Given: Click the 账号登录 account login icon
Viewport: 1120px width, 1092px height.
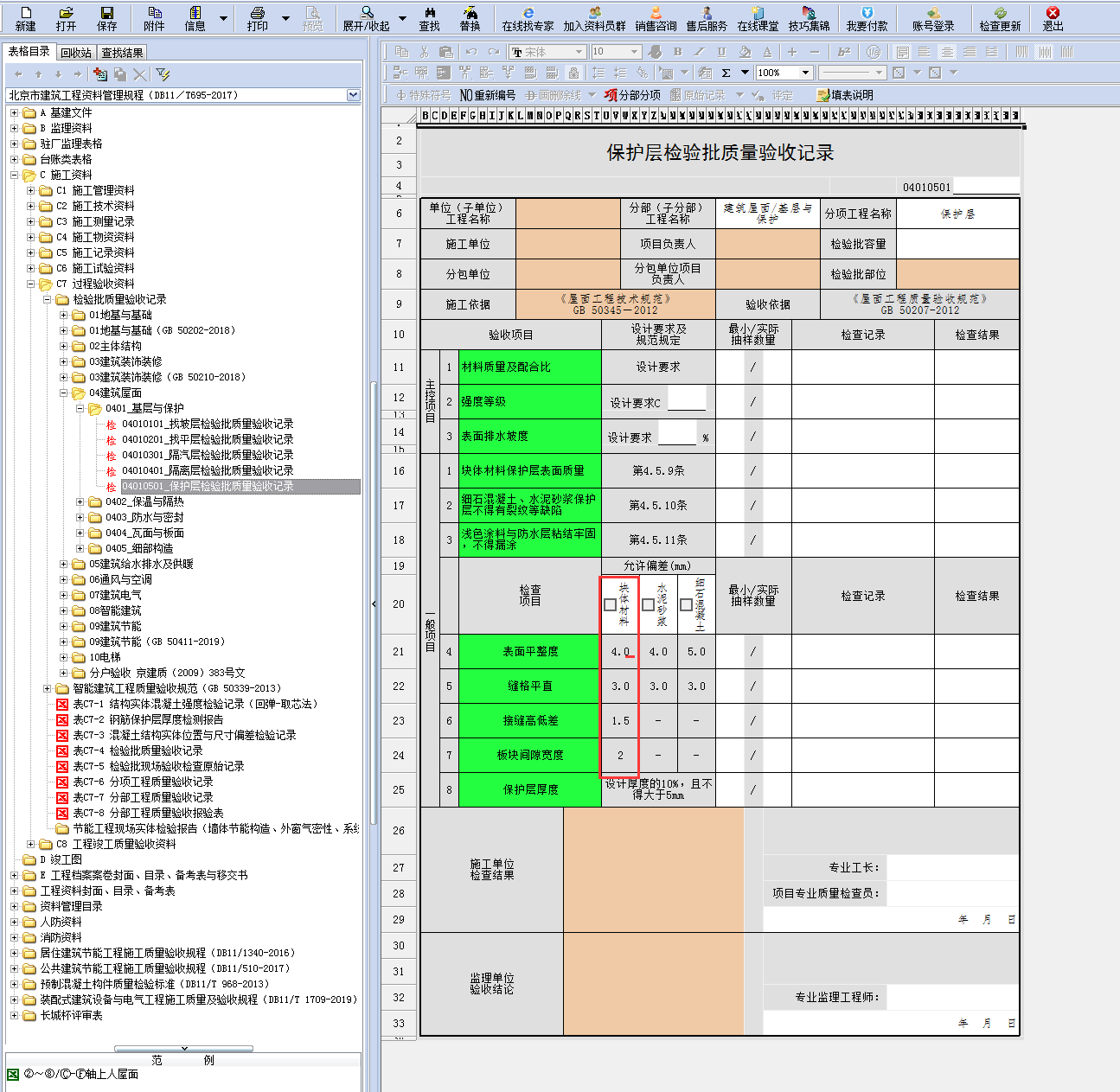Looking at the screenshot, I should (933, 18).
